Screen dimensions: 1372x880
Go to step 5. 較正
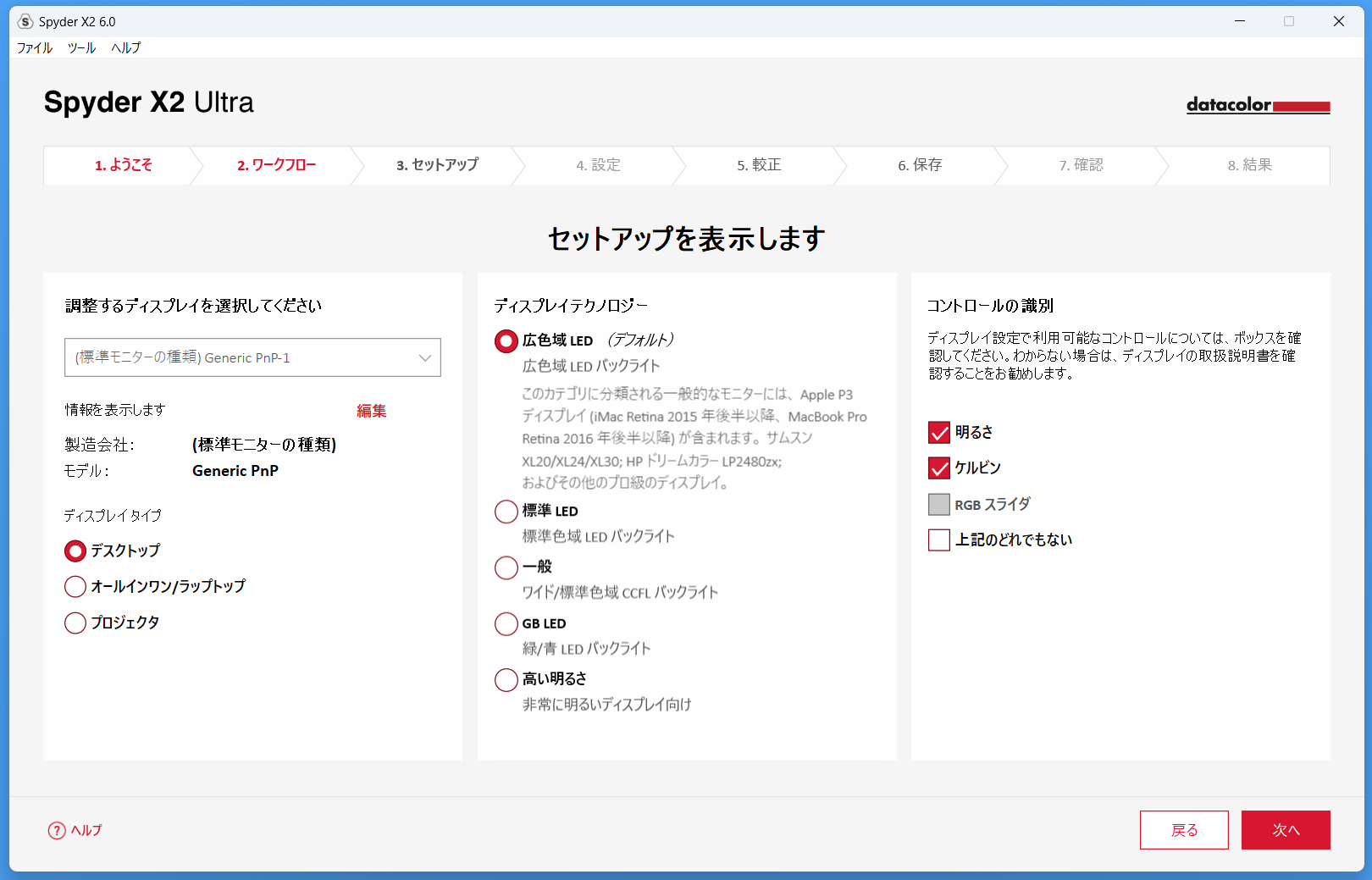coord(759,165)
